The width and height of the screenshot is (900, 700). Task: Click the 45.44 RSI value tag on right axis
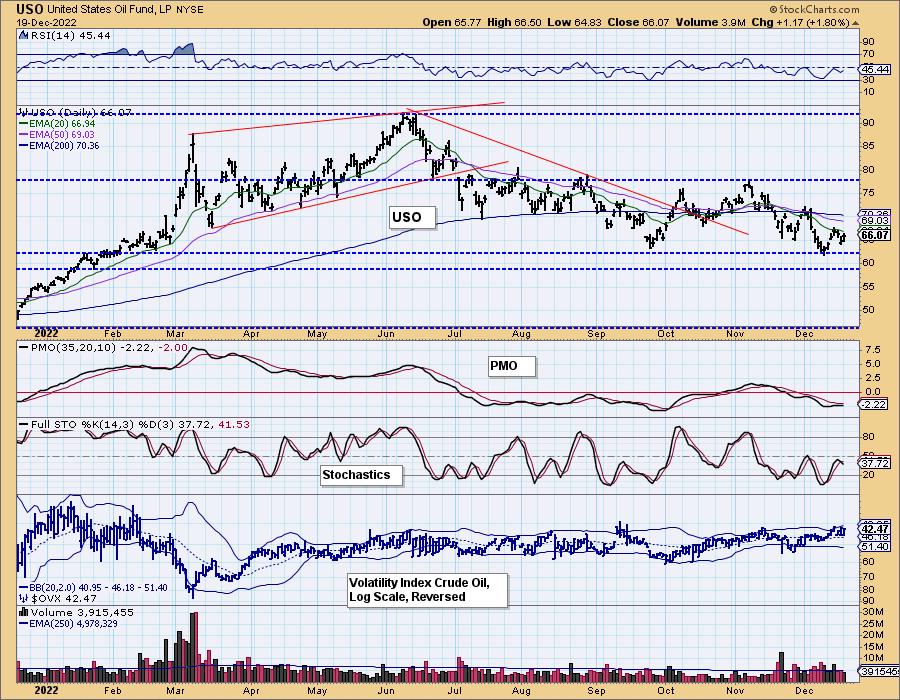pos(876,69)
